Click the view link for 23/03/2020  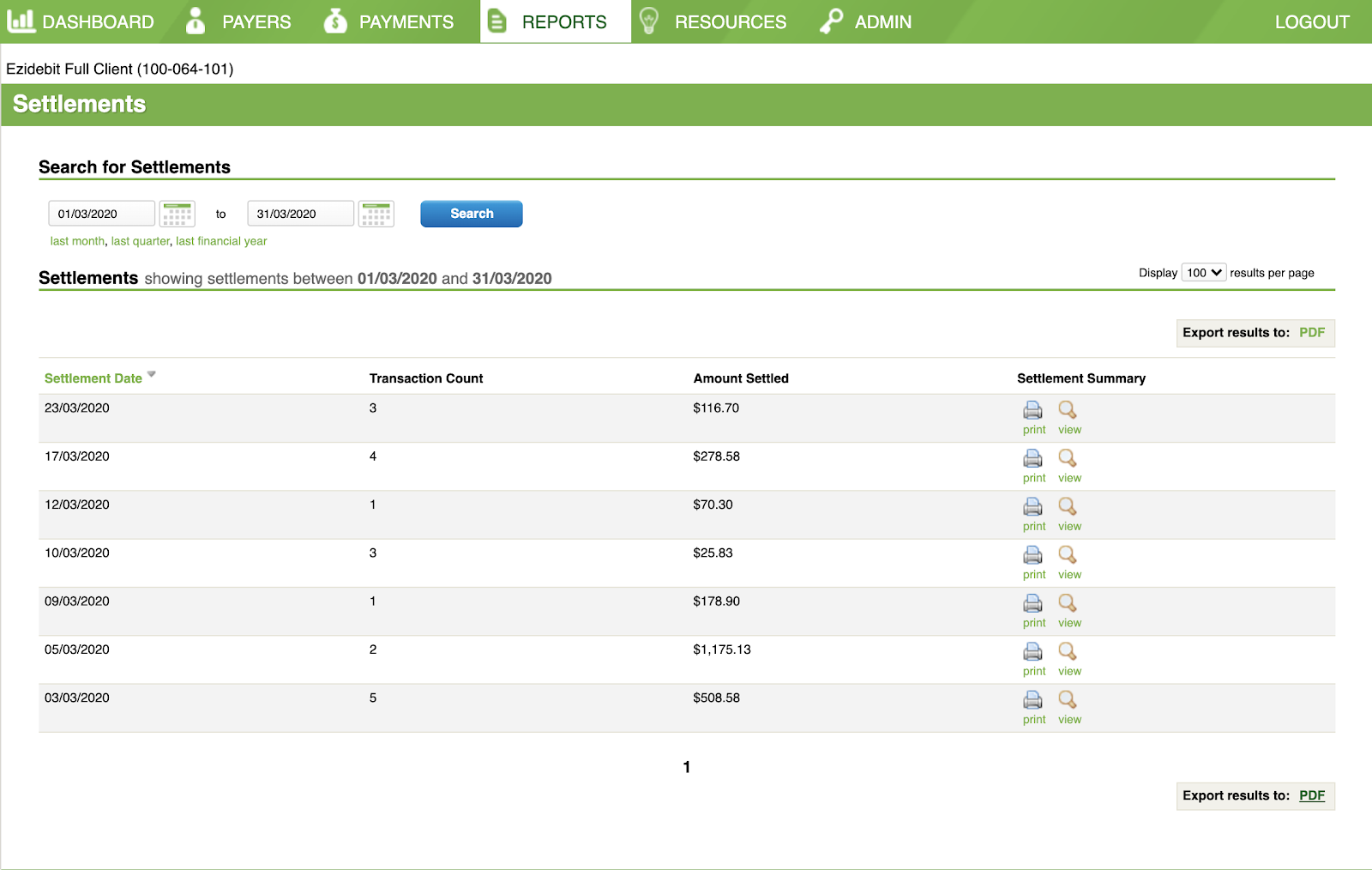tap(1069, 430)
